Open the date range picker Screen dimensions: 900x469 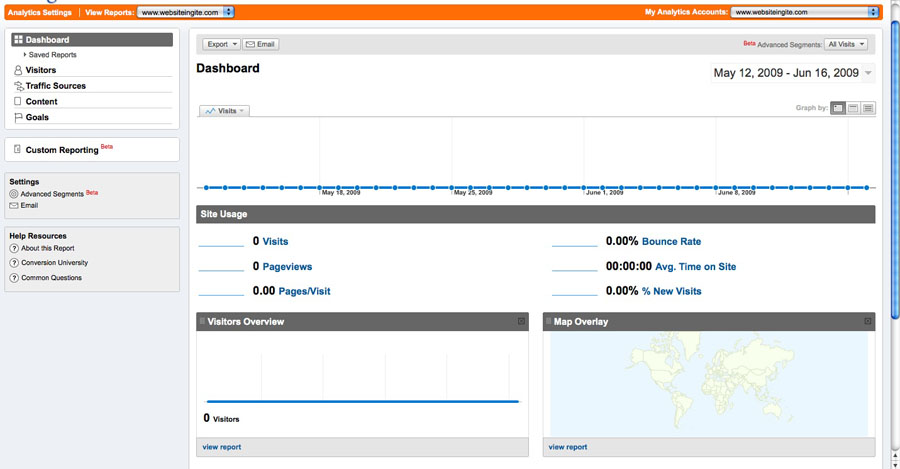click(x=792, y=73)
